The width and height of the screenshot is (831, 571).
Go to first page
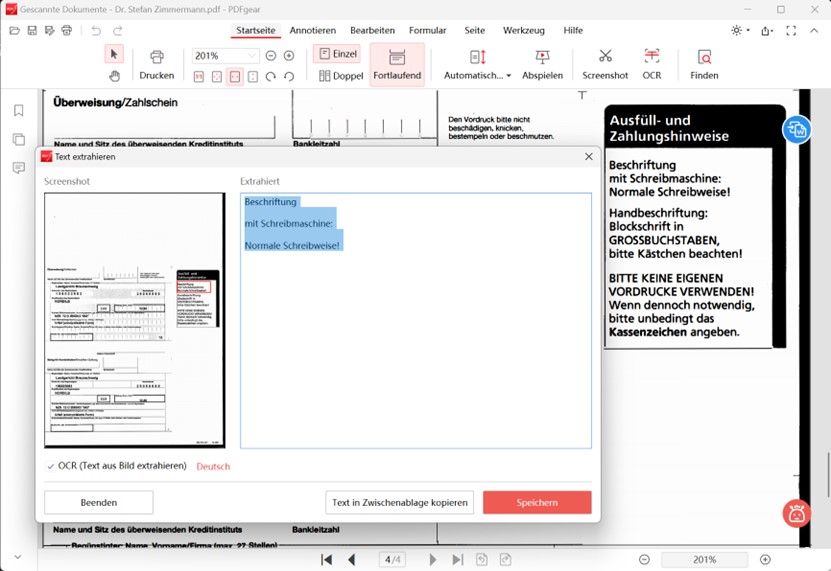(x=326, y=559)
